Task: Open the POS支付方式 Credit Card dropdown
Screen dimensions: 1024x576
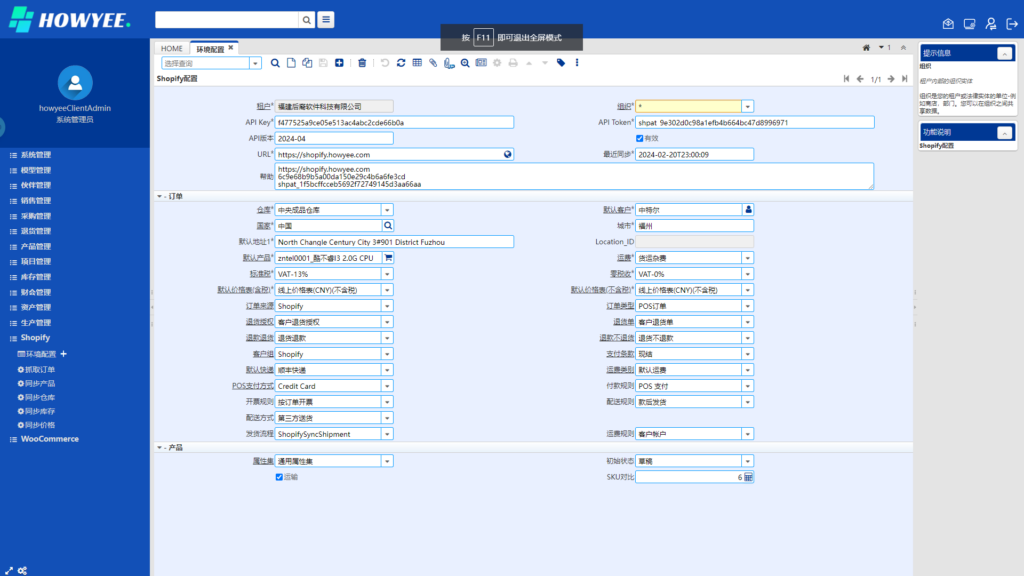Action: 387,386
